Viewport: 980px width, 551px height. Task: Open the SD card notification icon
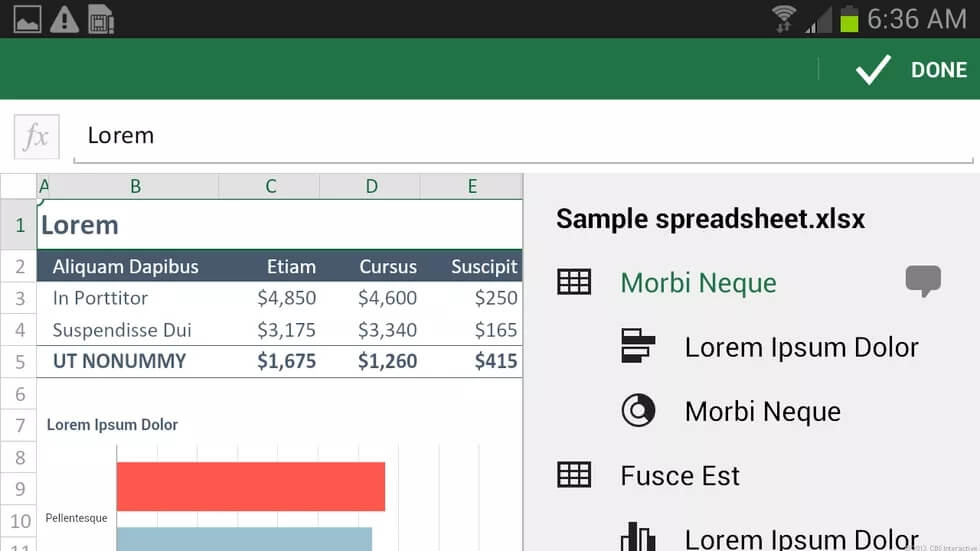click(x=101, y=19)
